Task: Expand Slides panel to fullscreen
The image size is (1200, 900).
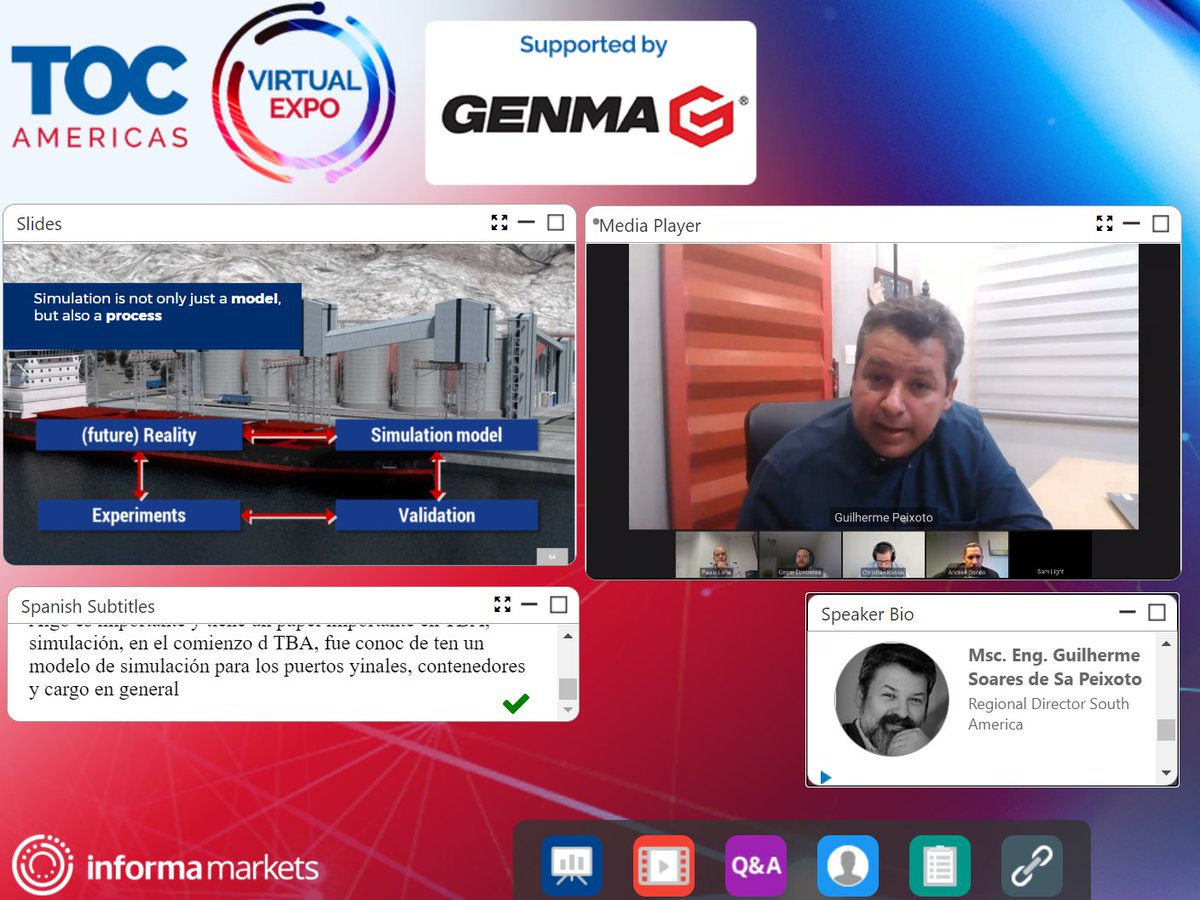Action: tap(500, 223)
